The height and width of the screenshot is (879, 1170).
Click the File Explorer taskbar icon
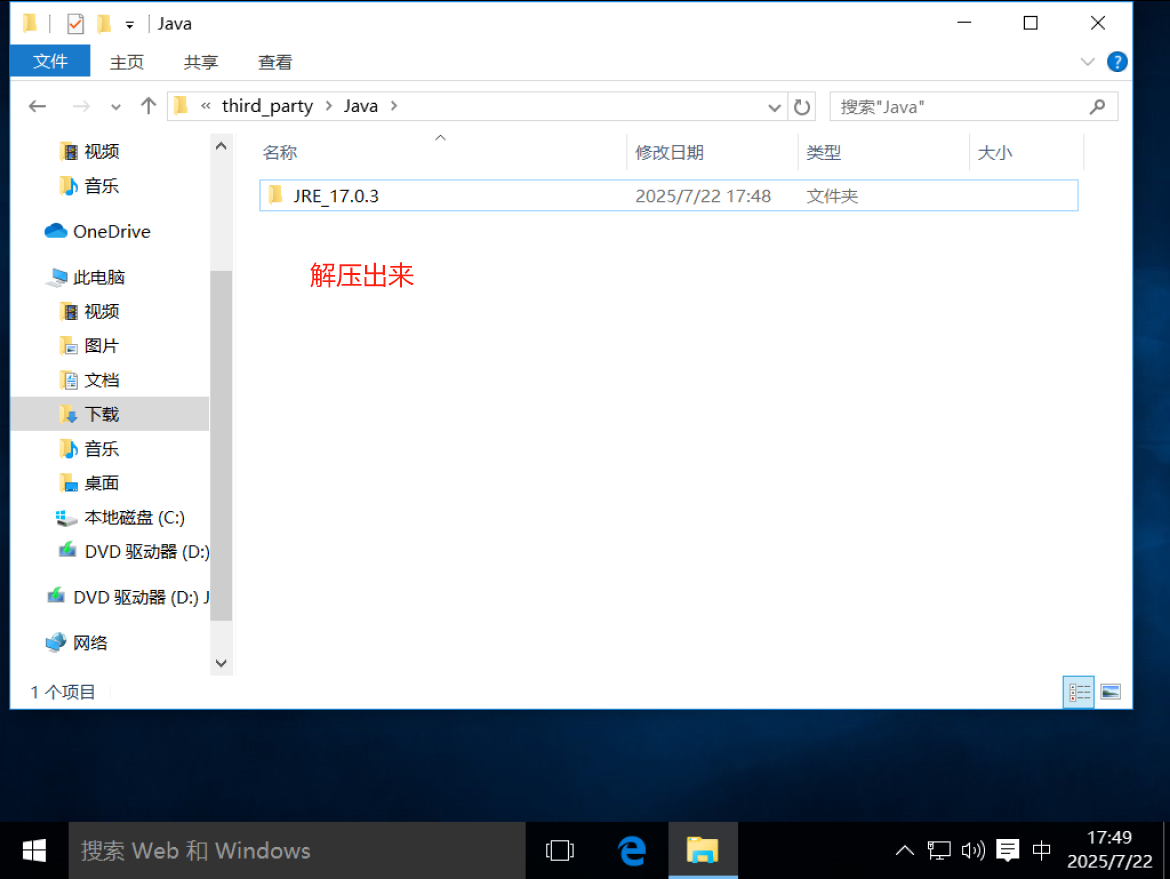click(x=702, y=851)
